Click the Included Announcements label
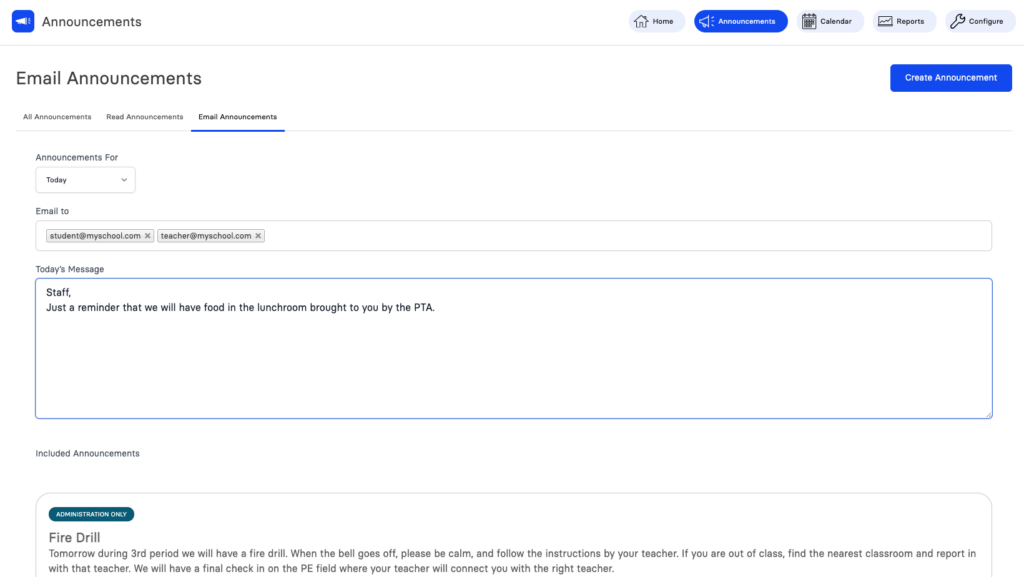 (87, 453)
